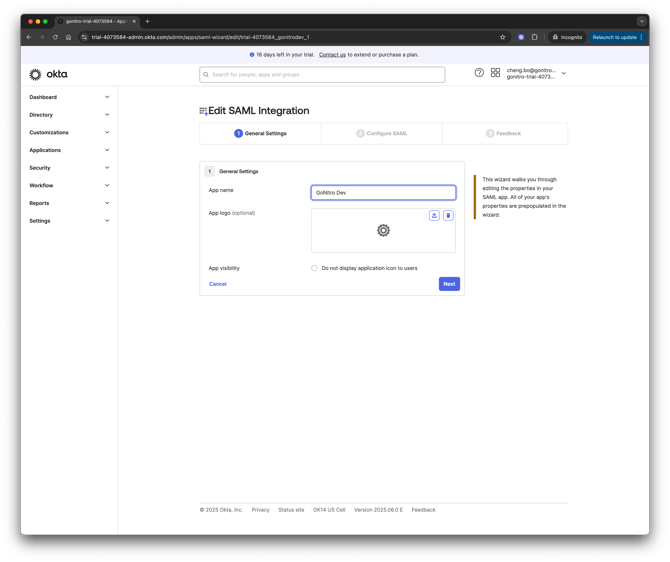Cancel editing the SAML integration

click(x=217, y=284)
